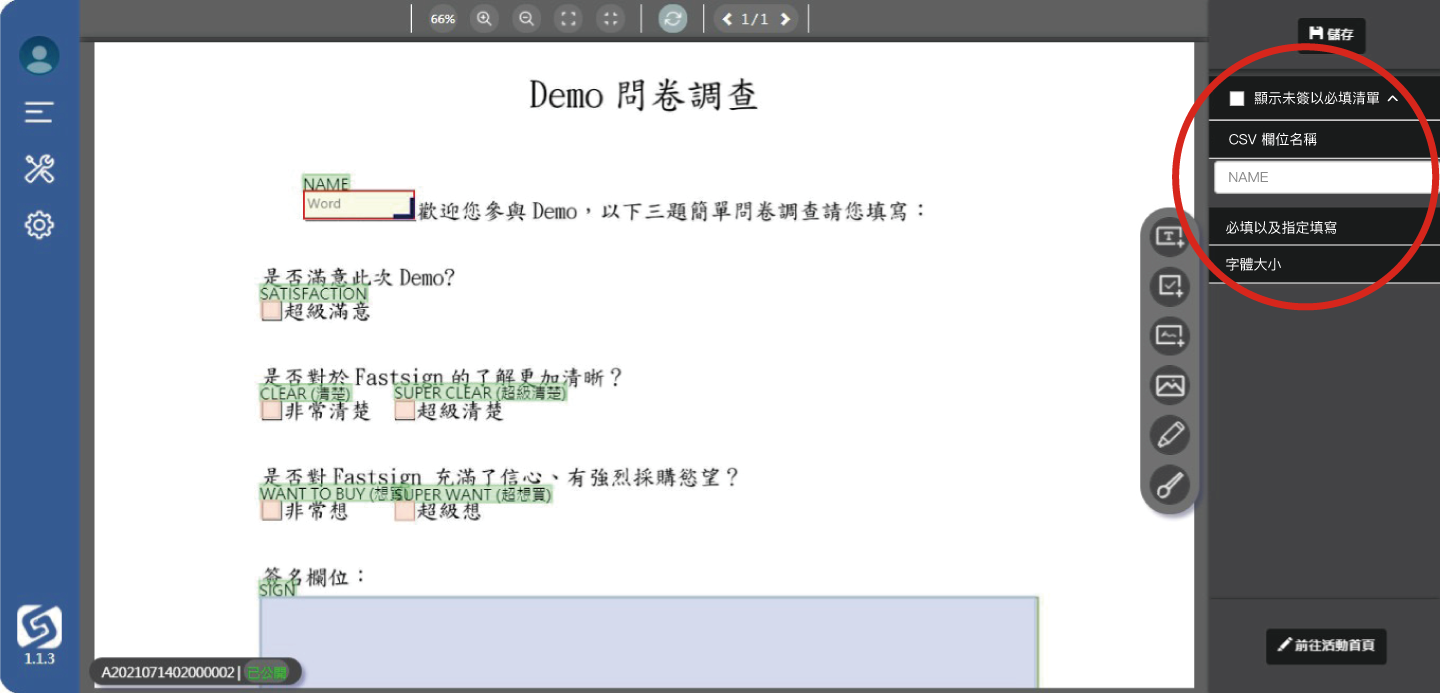
Task: Click the 儲存 save button
Action: [x=1331, y=34]
